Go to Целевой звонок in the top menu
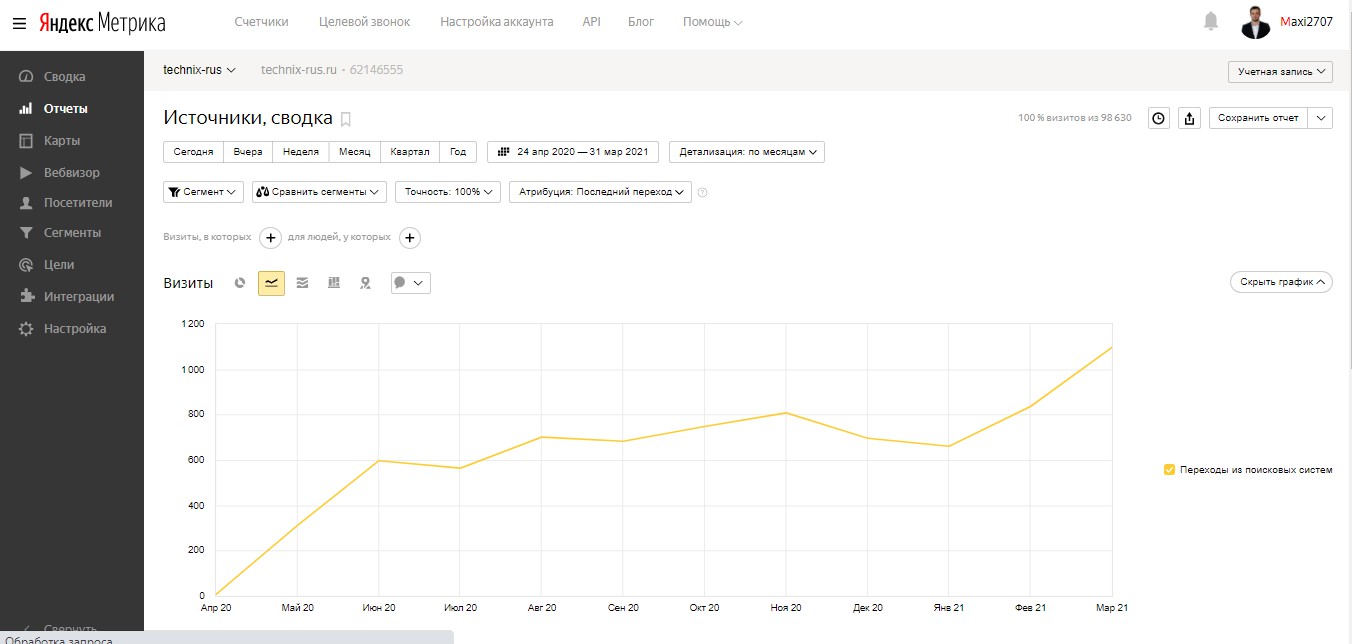 [x=364, y=22]
